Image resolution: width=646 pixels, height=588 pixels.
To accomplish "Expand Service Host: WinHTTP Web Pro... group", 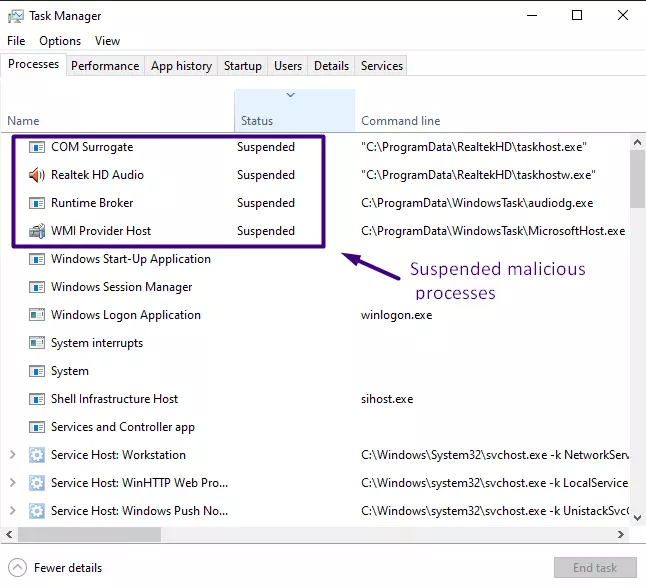I will point(13,483).
